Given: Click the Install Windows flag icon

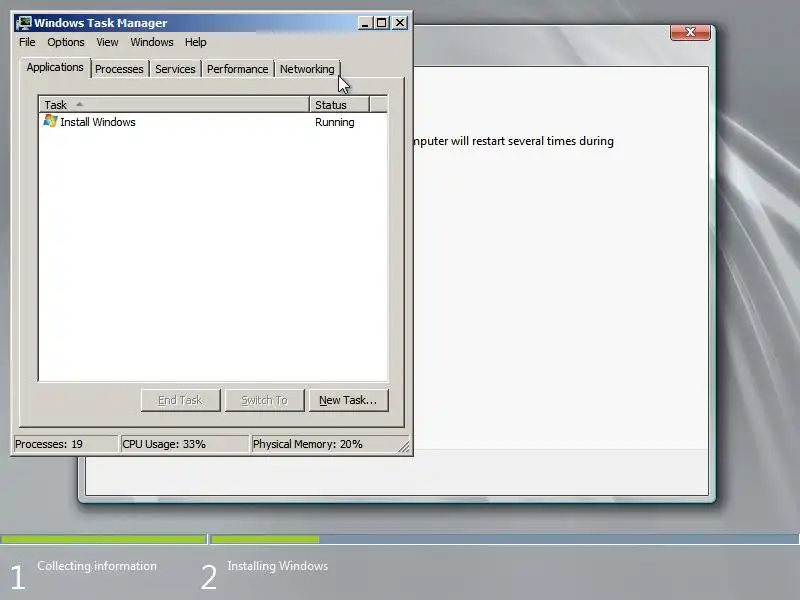Looking at the screenshot, I should click(x=50, y=121).
